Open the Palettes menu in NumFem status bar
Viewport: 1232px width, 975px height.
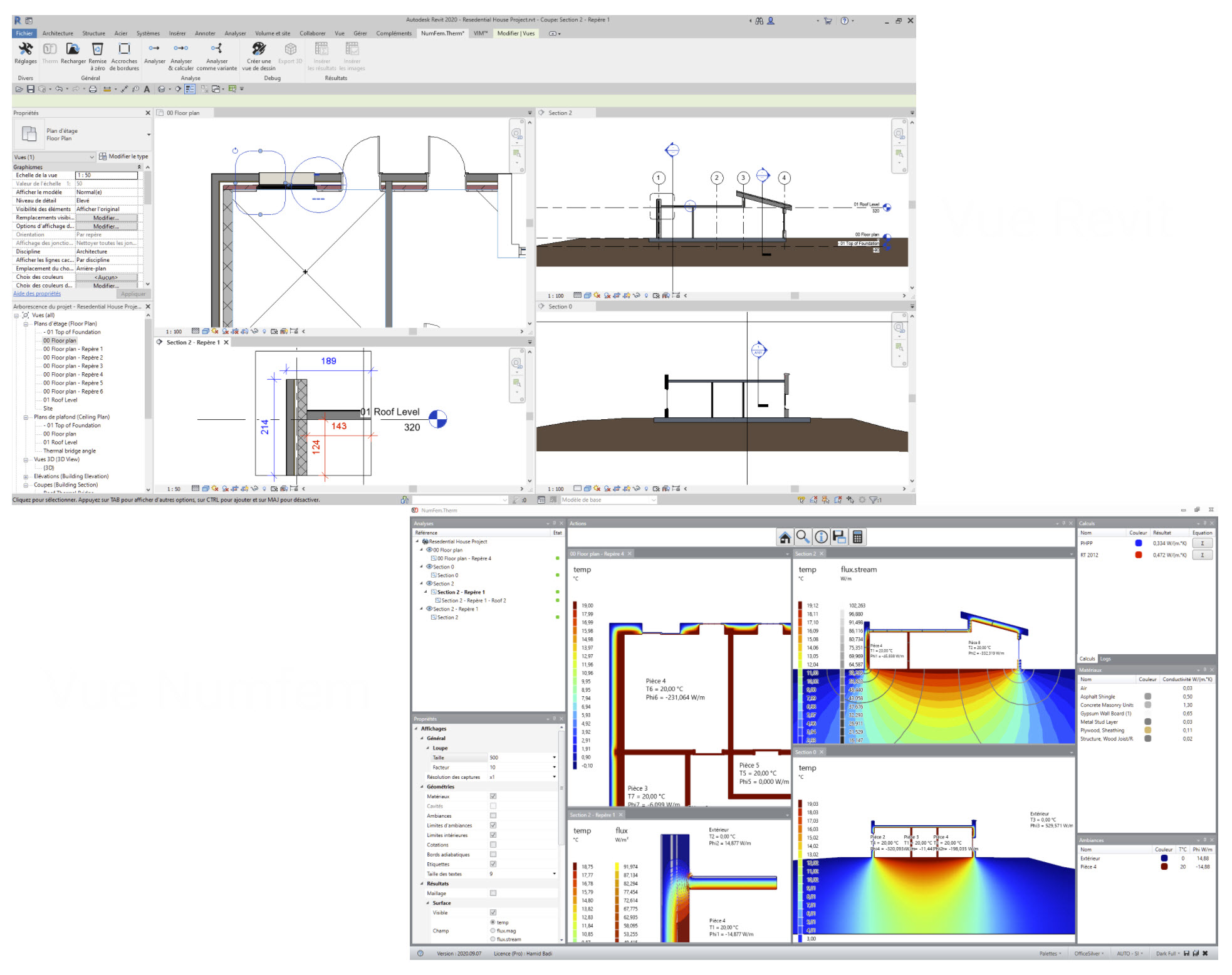point(1050,954)
